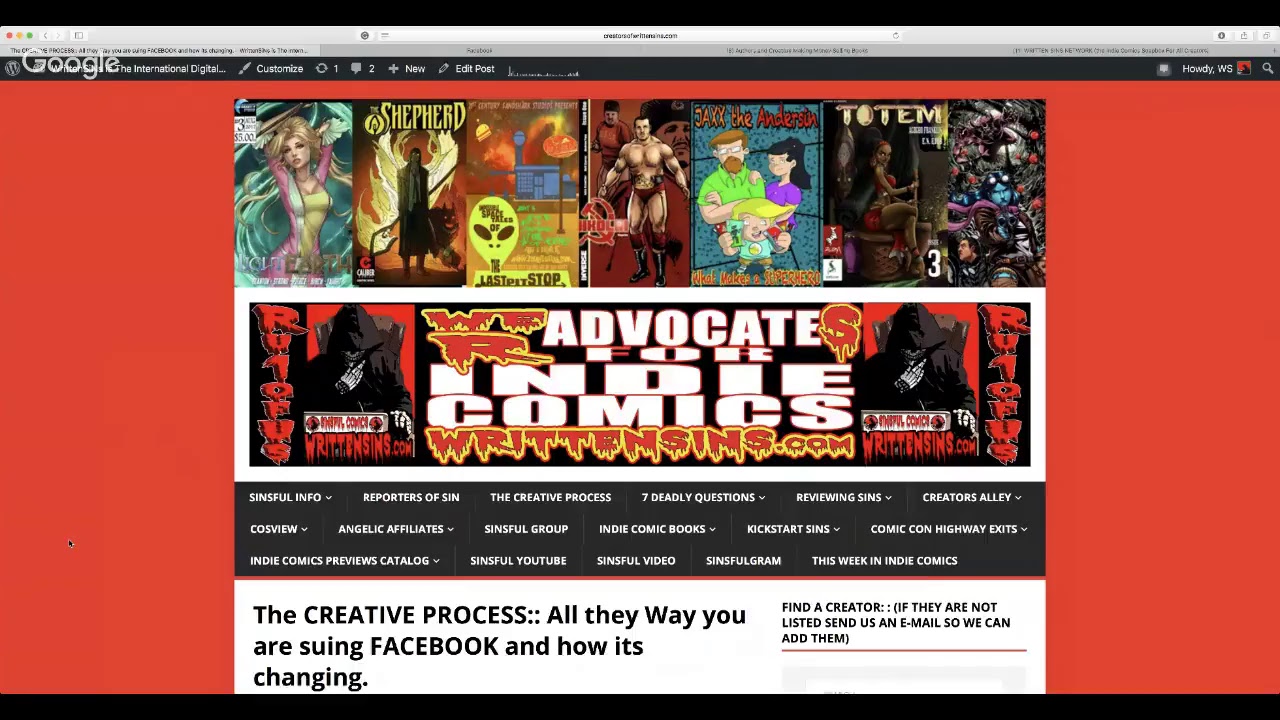The width and height of the screenshot is (1280, 720).
Task: Expand the COSVIEW menu
Action: click(x=278, y=529)
